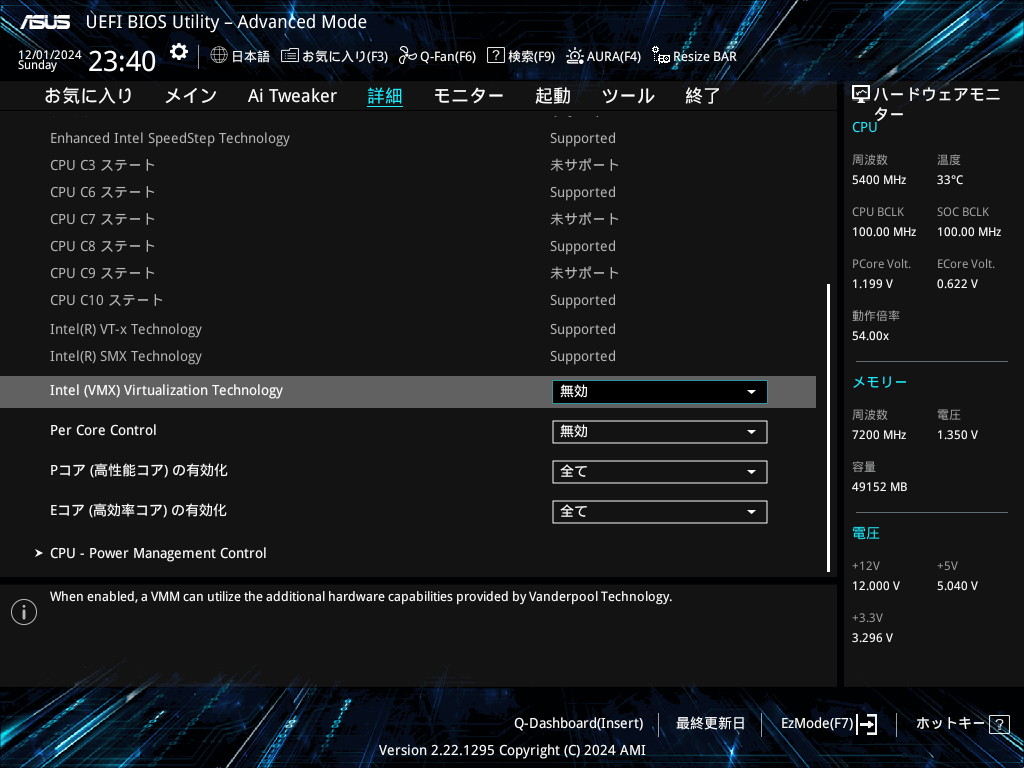Click CPU C6 ステート row
This screenshot has width=1024, height=768.
408,193
